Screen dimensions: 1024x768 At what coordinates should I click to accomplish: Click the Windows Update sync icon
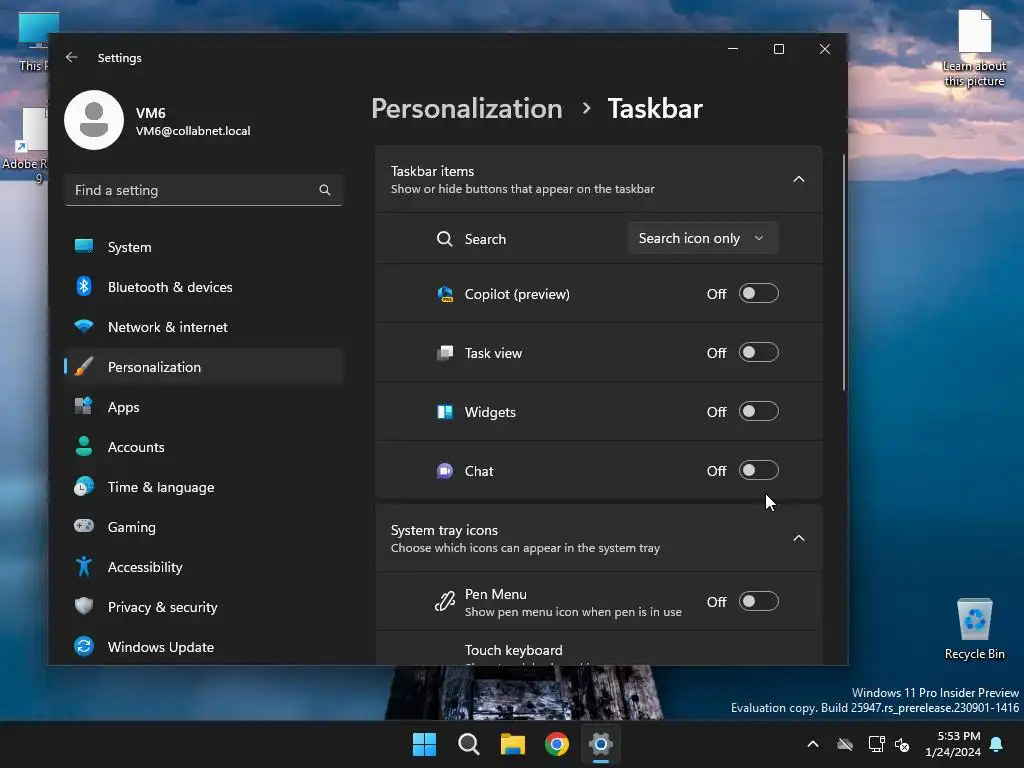(84, 647)
